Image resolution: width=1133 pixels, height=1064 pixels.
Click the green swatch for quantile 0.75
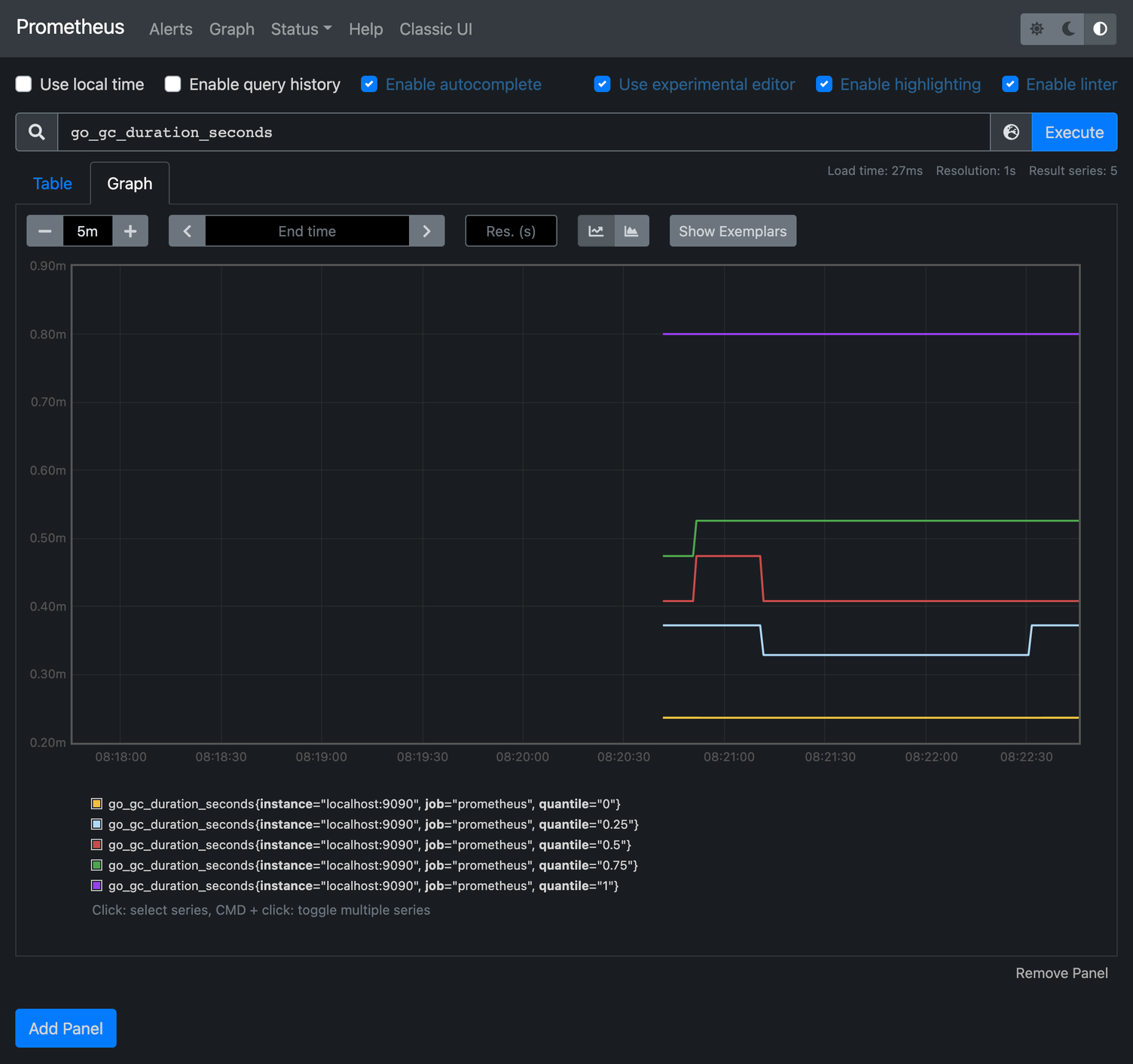(96, 864)
